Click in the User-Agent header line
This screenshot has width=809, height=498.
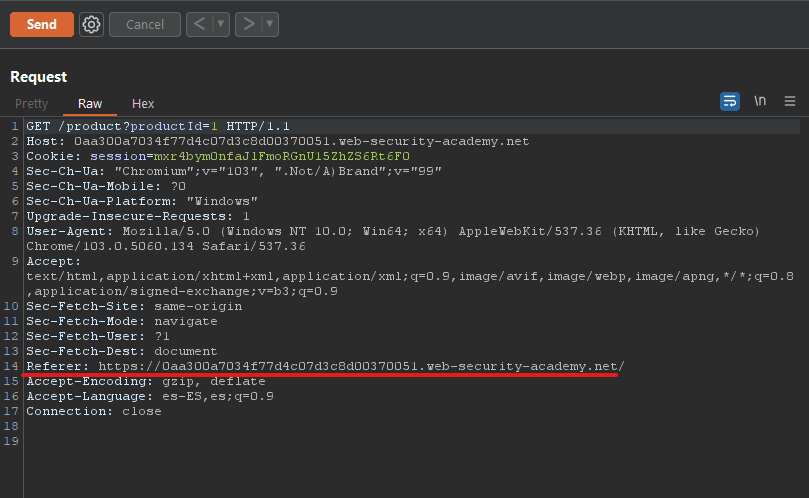[x=300, y=232]
